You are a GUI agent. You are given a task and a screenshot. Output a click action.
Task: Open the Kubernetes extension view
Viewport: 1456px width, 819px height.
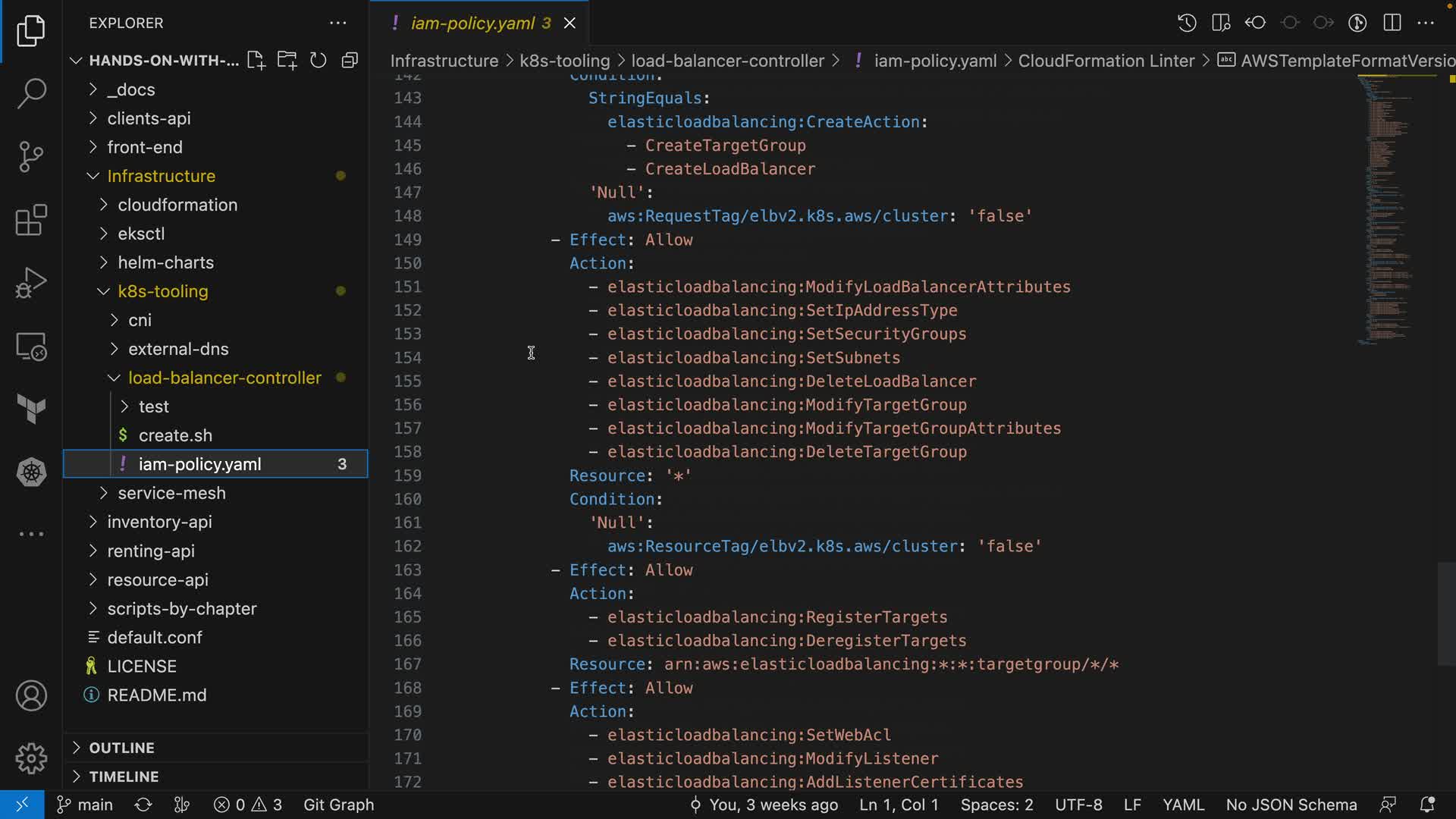tap(31, 472)
